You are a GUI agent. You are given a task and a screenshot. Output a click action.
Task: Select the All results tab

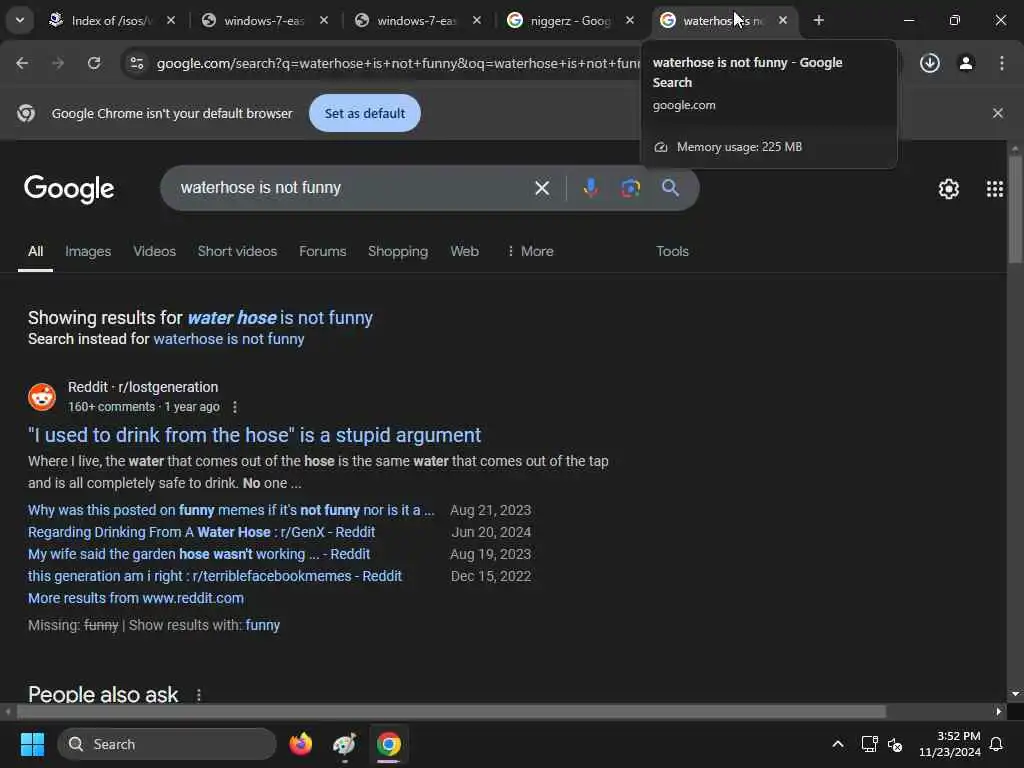[x=35, y=251]
